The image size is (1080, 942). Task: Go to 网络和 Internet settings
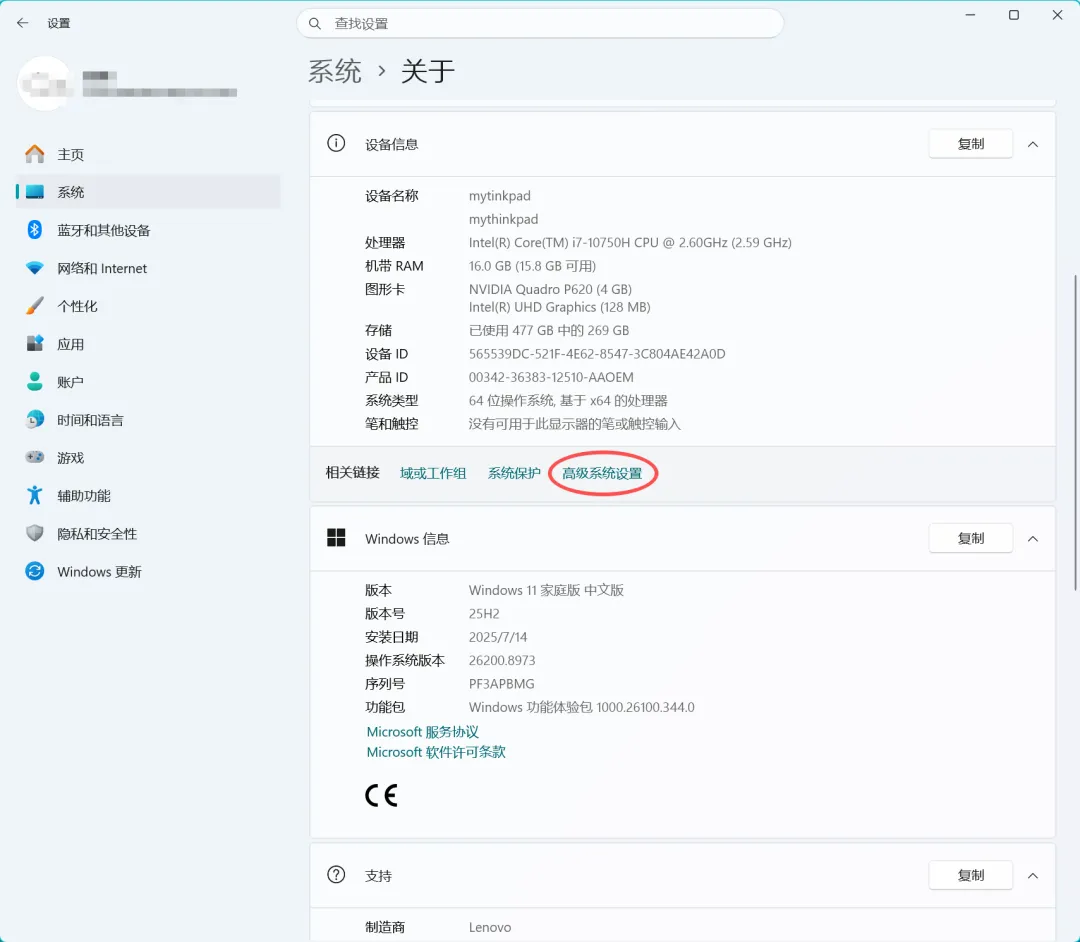(148, 268)
